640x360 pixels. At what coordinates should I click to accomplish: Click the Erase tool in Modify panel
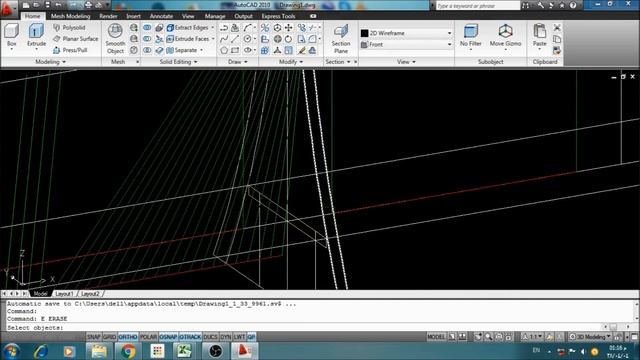[x=302, y=51]
